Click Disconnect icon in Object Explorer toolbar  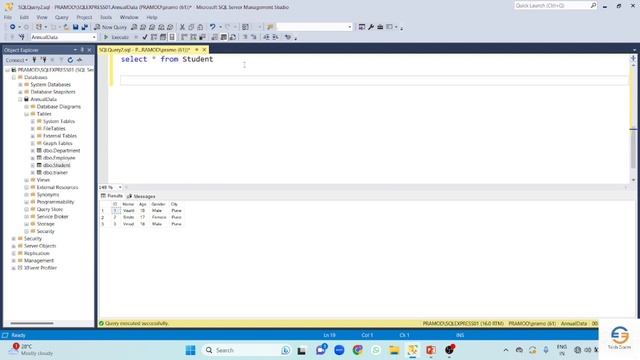[44, 60]
